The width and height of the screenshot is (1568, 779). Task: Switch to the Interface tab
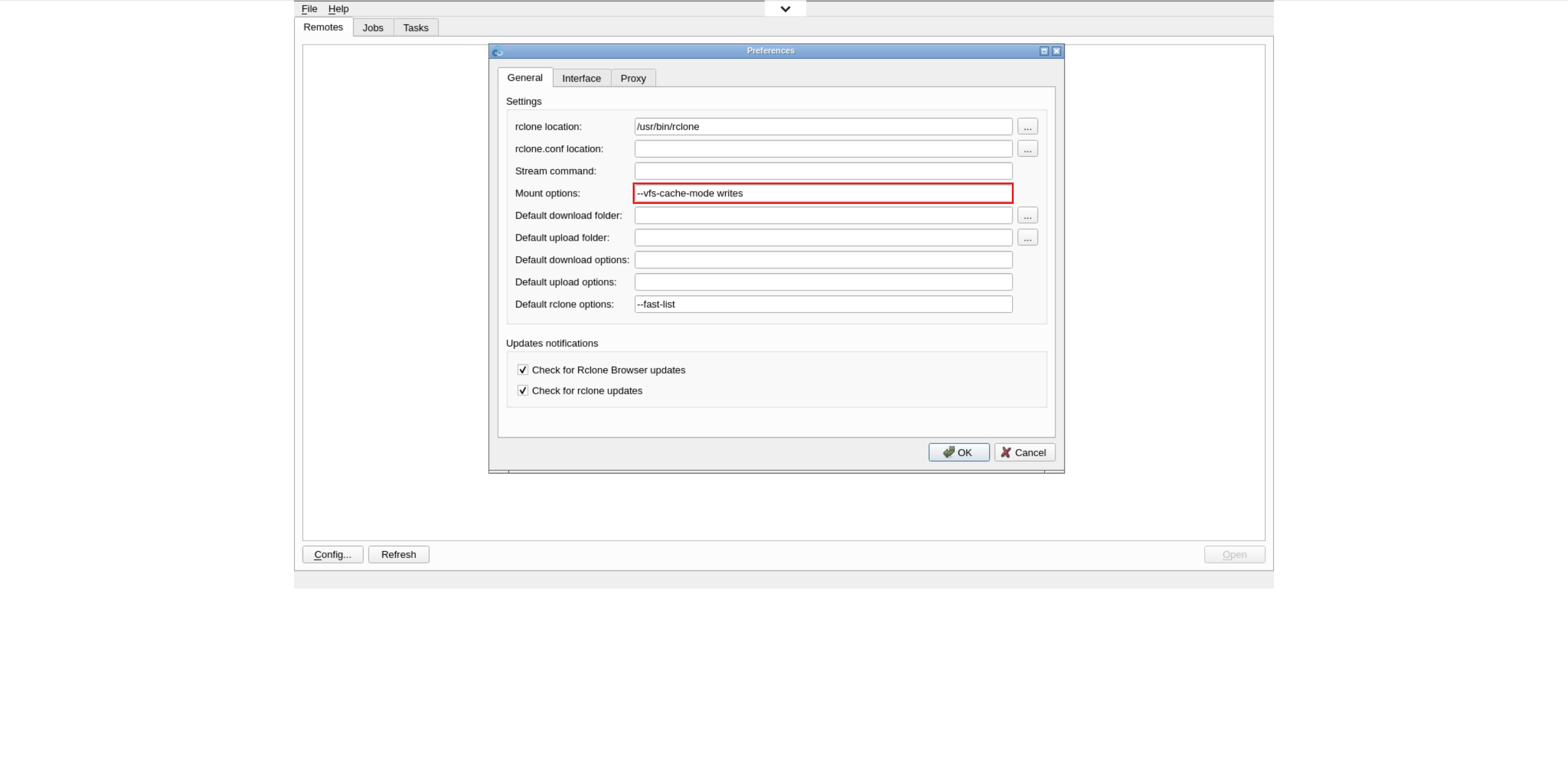point(581,78)
